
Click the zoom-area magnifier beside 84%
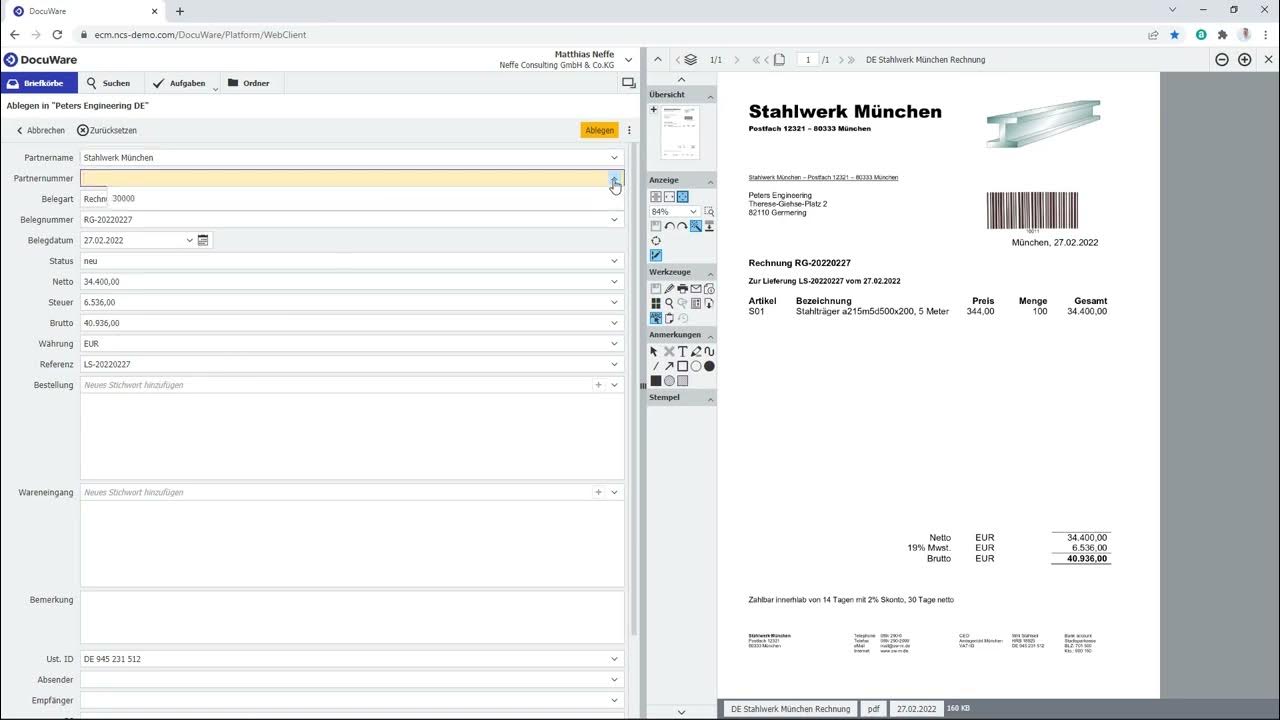[709, 212]
